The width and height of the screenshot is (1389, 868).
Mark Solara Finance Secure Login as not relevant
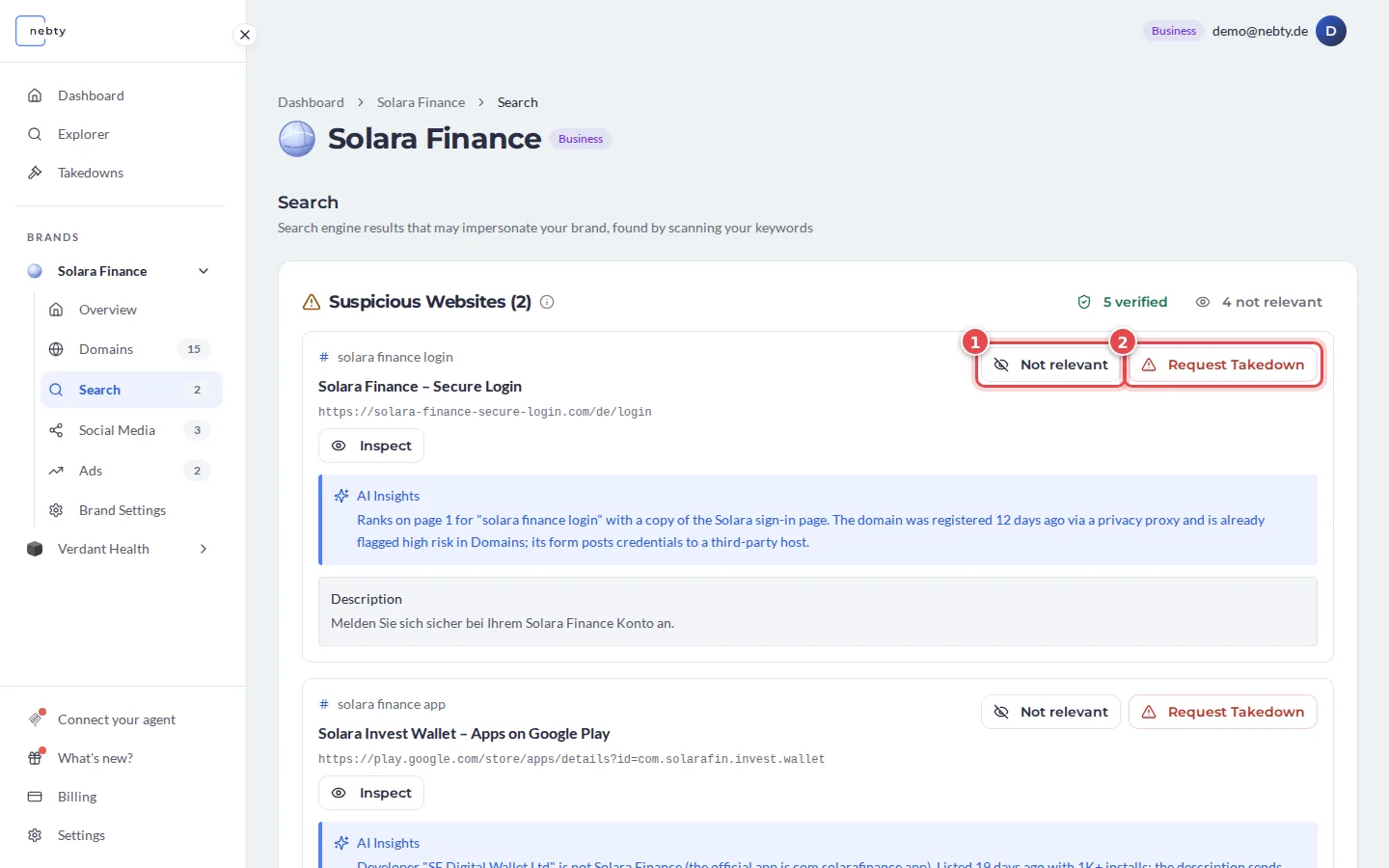point(1050,365)
